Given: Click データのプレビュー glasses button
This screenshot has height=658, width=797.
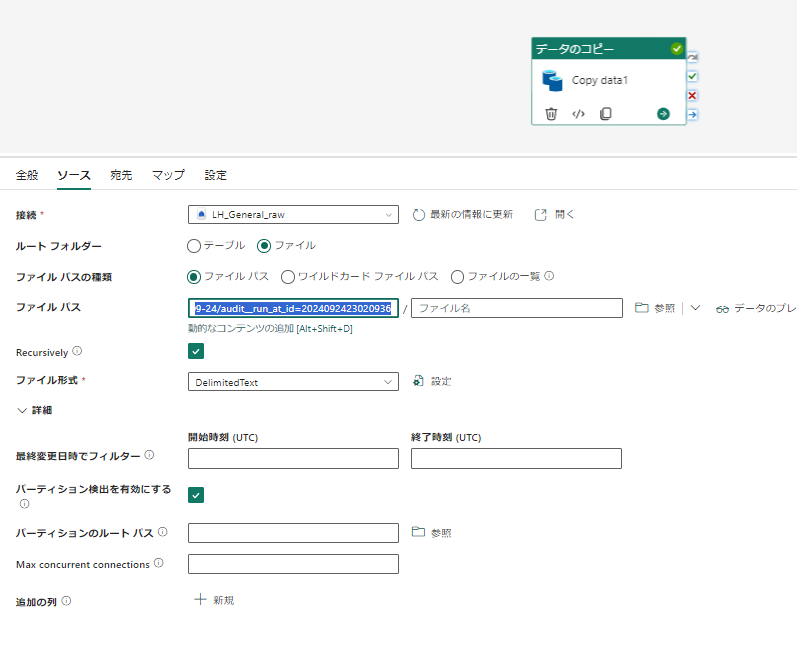Looking at the screenshot, I should pos(756,308).
